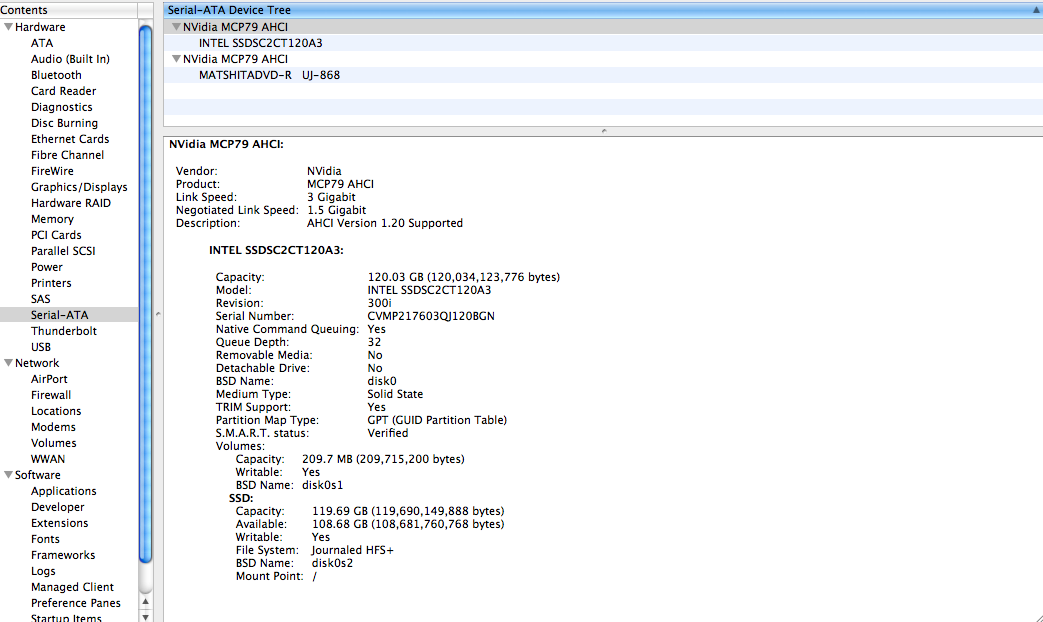Open Diagnostics entry
The height and width of the screenshot is (622, 1043).
coord(62,107)
